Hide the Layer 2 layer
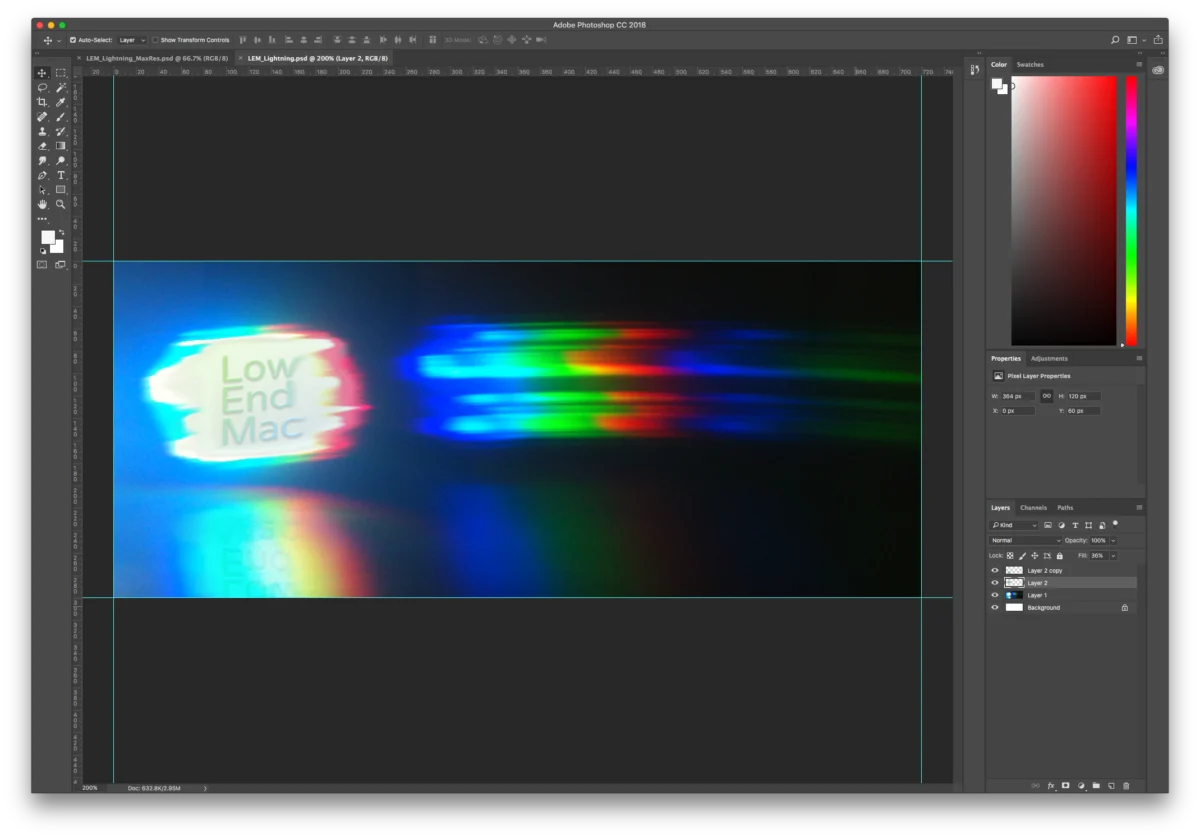The image size is (1200, 838). coord(995,582)
